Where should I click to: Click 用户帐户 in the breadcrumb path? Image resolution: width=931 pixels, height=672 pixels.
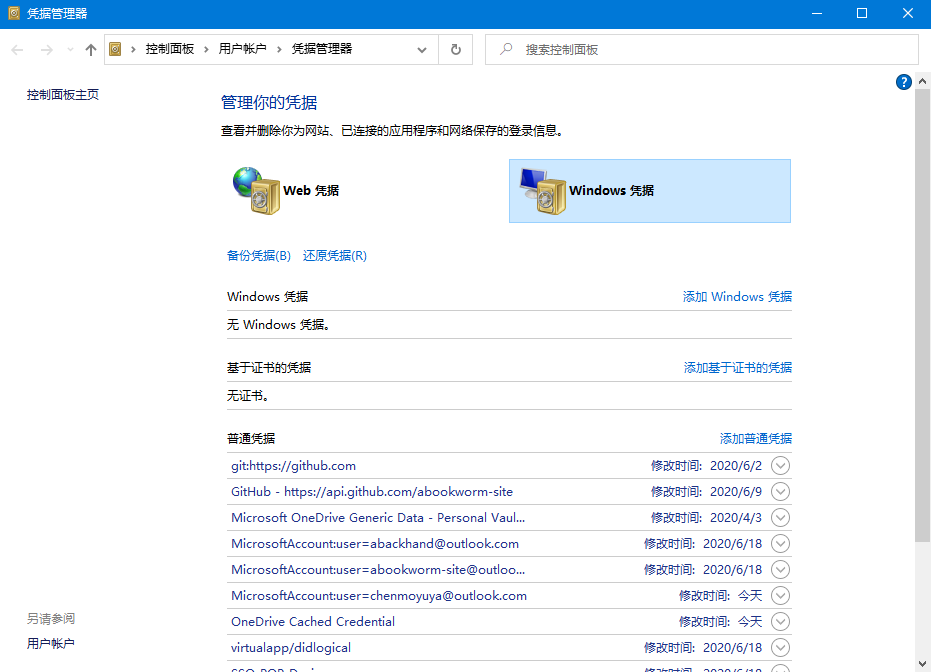(x=242, y=49)
